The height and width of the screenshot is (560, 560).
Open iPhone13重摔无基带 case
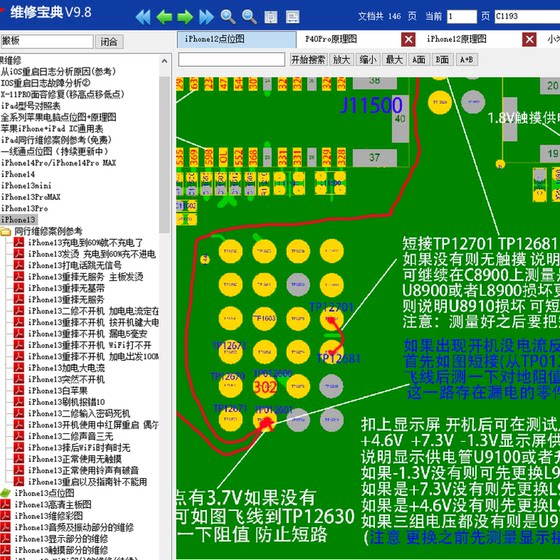66,288
